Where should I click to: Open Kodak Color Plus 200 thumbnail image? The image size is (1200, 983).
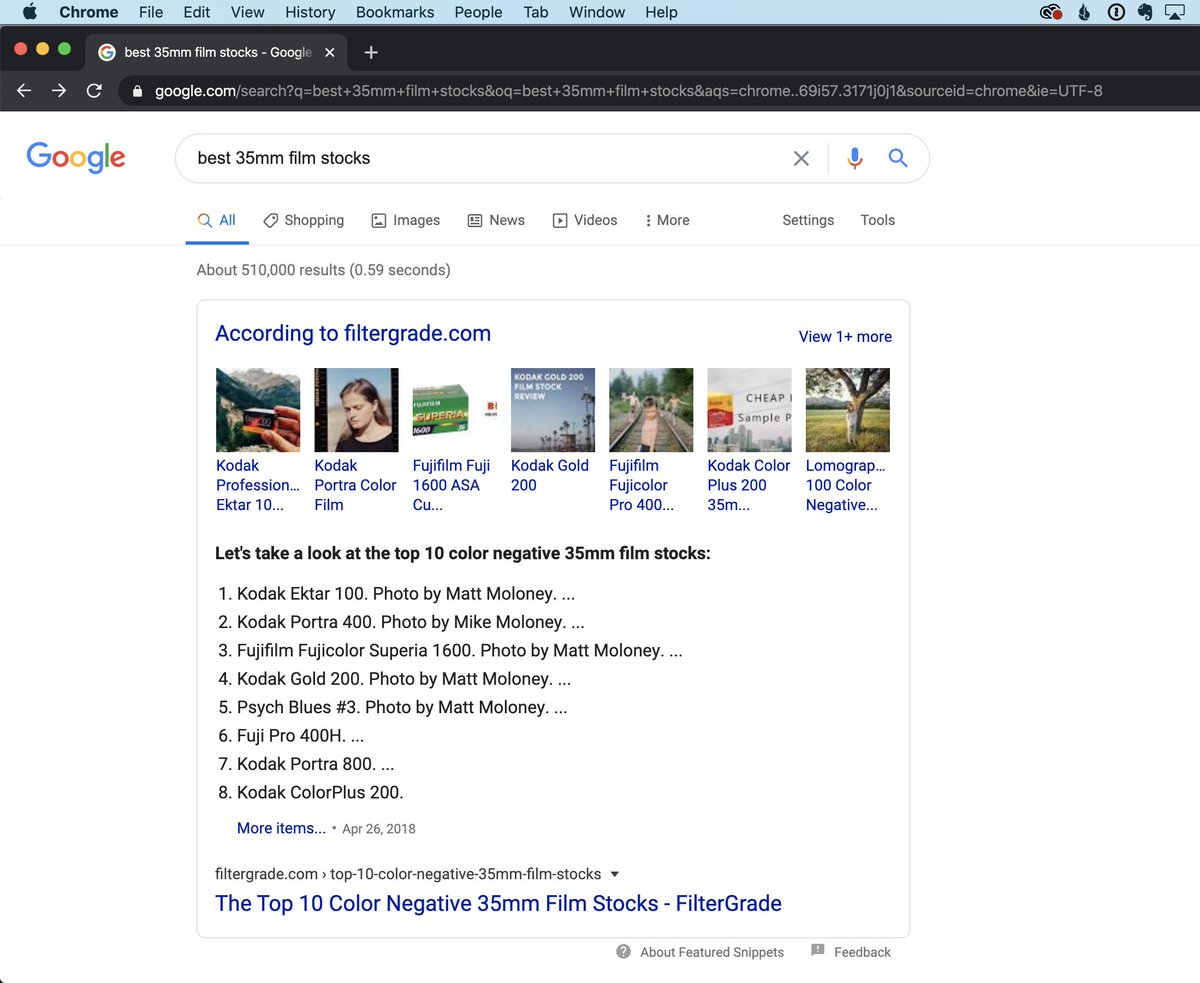(x=749, y=410)
